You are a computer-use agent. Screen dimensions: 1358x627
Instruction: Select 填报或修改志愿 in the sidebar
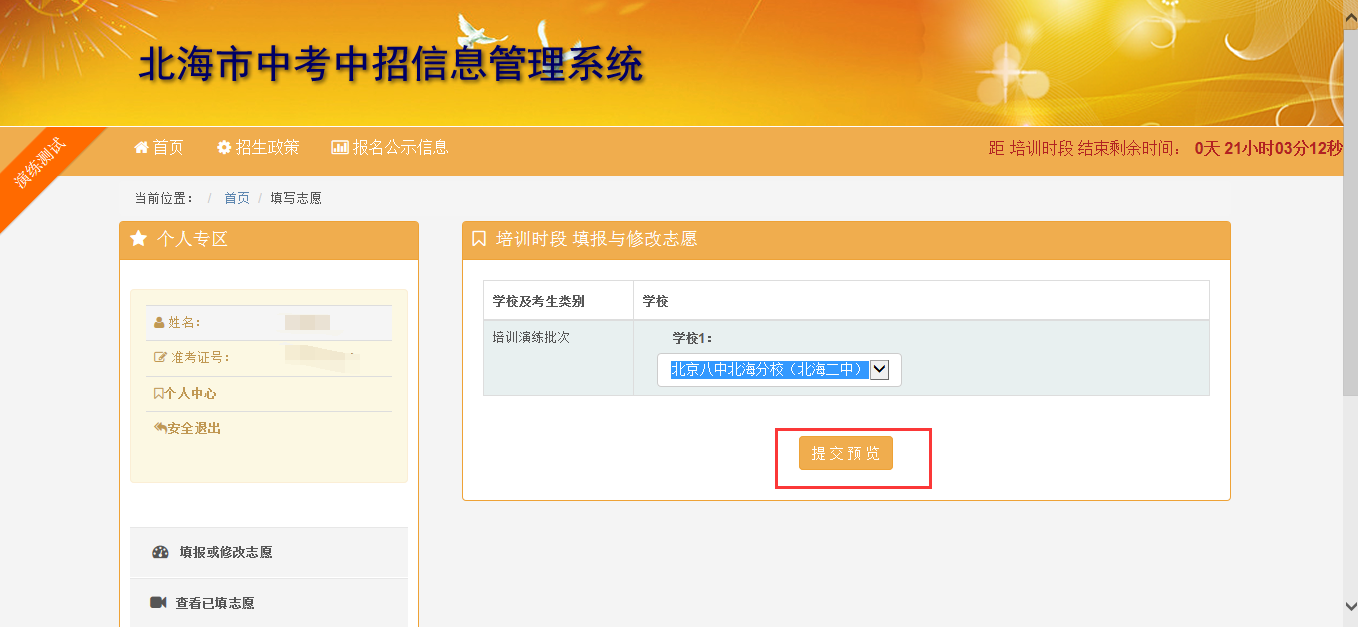pyautogui.click(x=225, y=552)
